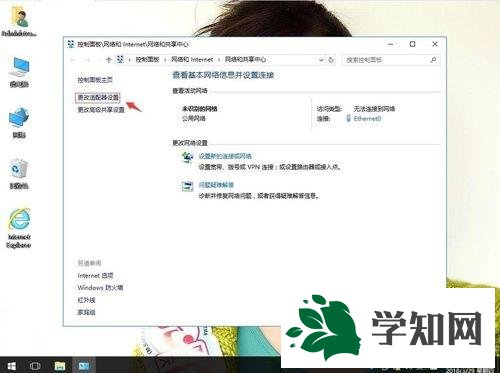Select the 回收站 desktop icon
This screenshot has width=500, height=373.
click(x=19, y=173)
